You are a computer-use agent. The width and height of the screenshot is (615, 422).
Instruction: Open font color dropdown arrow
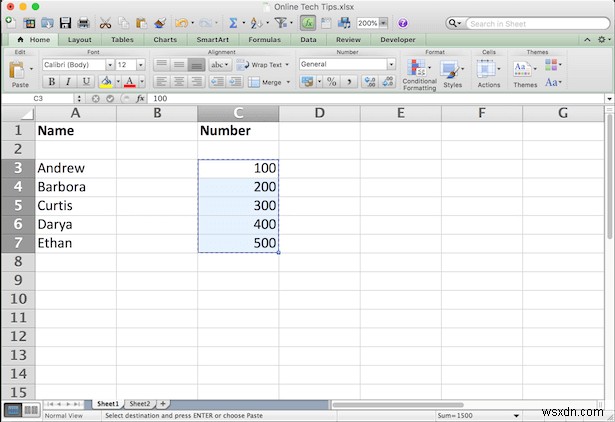pos(142,82)
